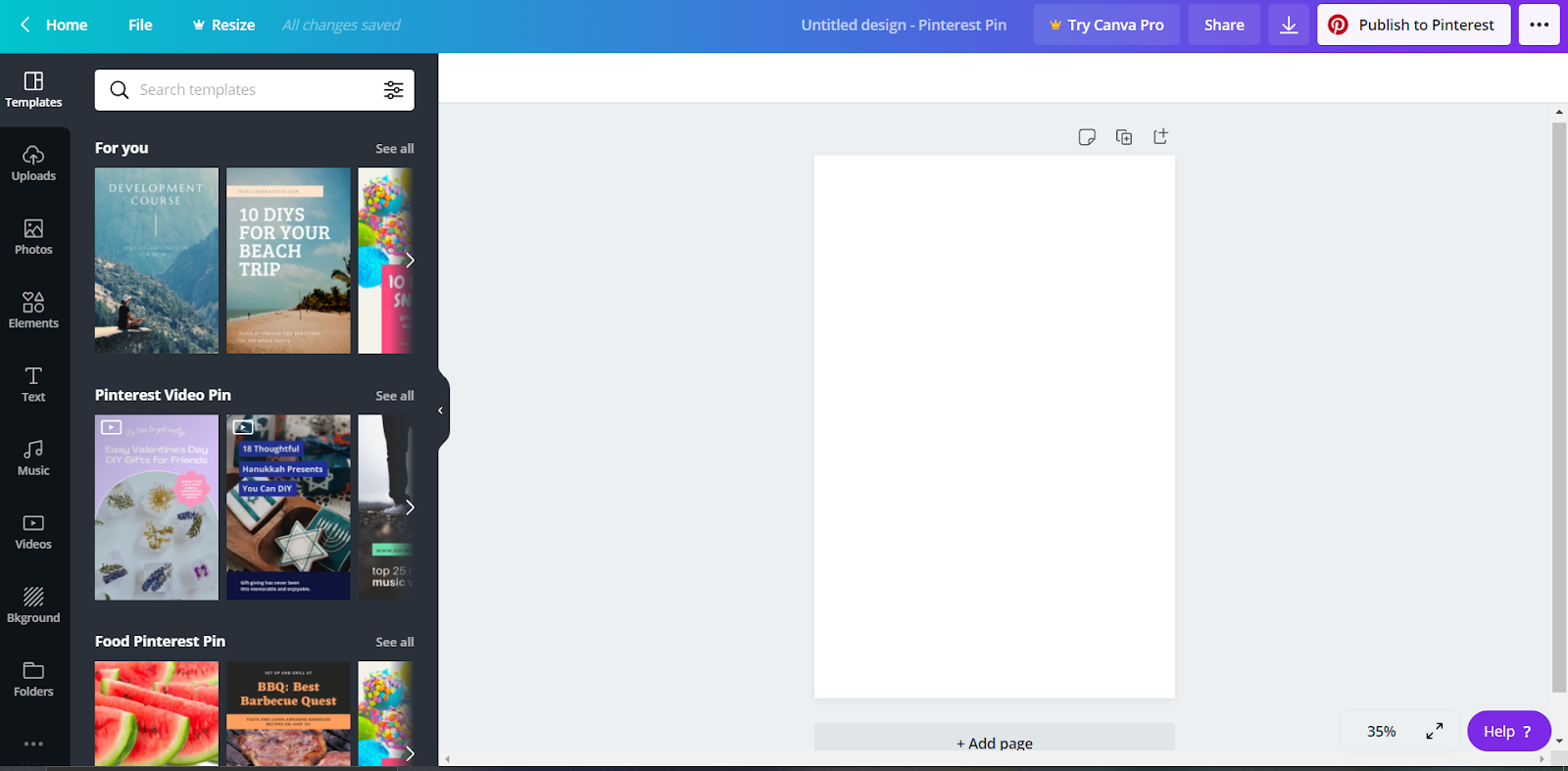Select the 10 DIYs For Your Beach Trip template
Screen dimensions: 1568x771
click(288, 261)
